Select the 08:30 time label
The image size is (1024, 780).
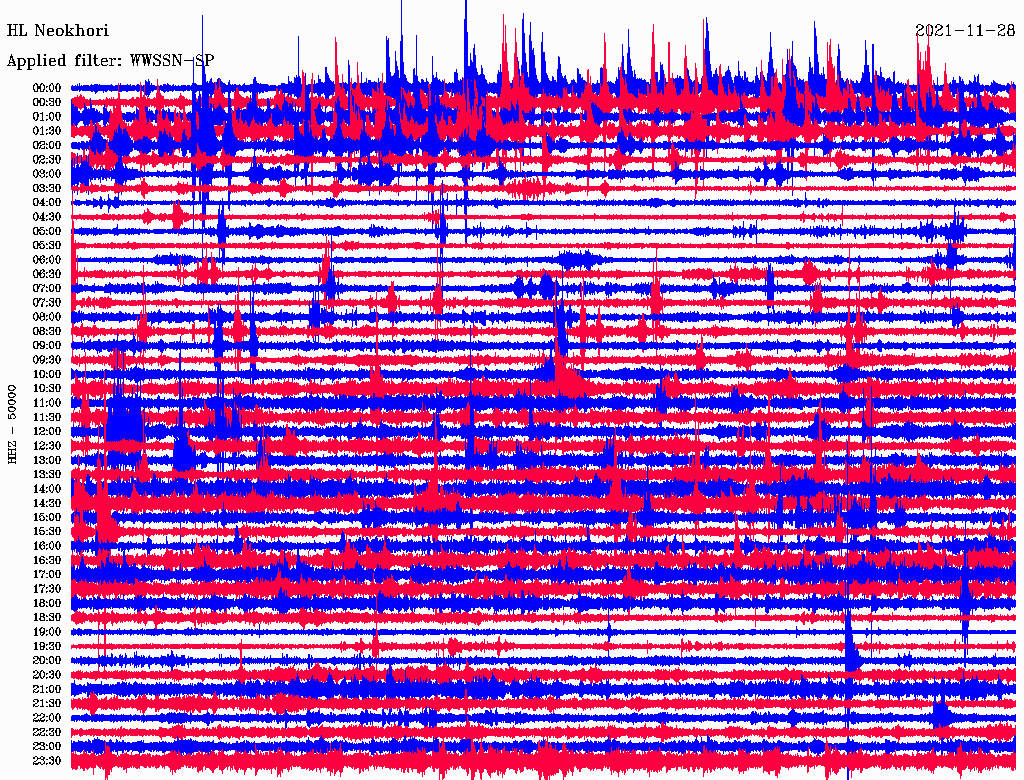click(x=47, y=331)
